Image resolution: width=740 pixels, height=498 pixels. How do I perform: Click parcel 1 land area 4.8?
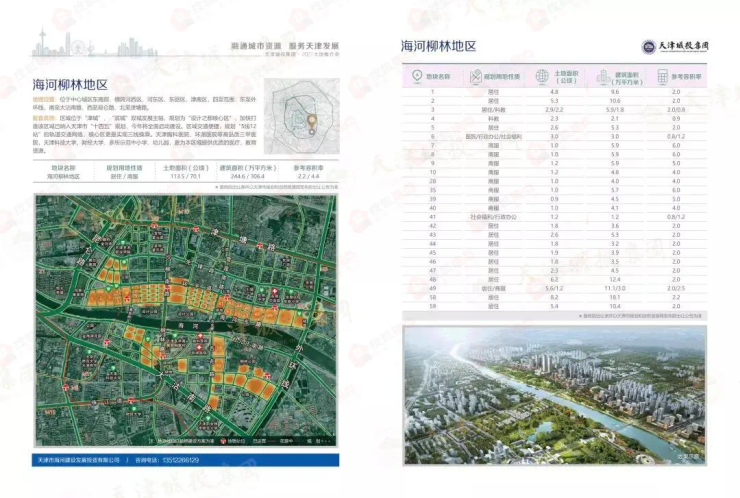554,92
